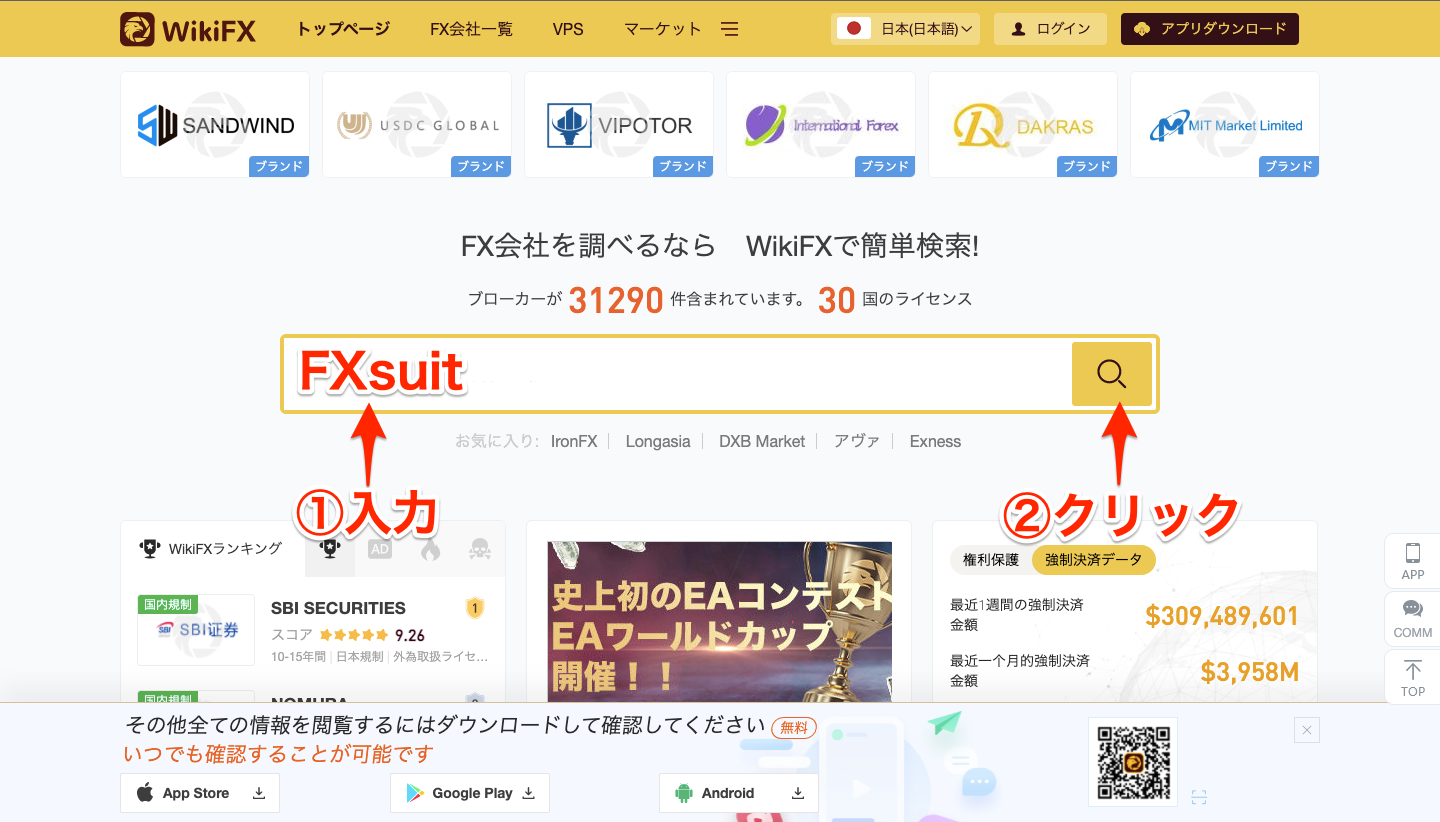The height and width of the screenshot is (822, 1440).
Task: Open マーケット menu item
Action: (x=662, y=29)
